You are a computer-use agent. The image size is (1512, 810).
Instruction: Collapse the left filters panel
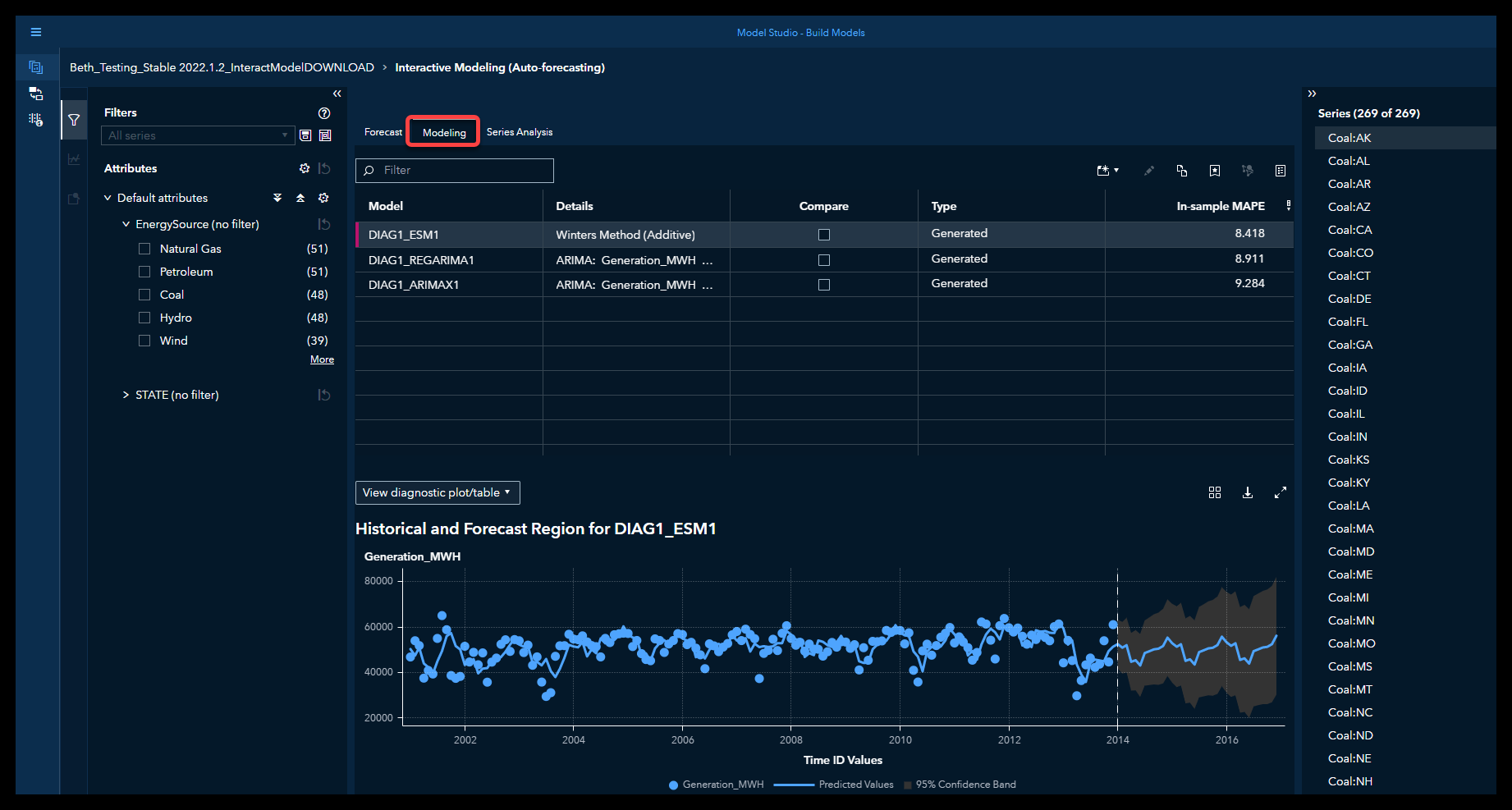pyautogui.click(x=337, y=94)
